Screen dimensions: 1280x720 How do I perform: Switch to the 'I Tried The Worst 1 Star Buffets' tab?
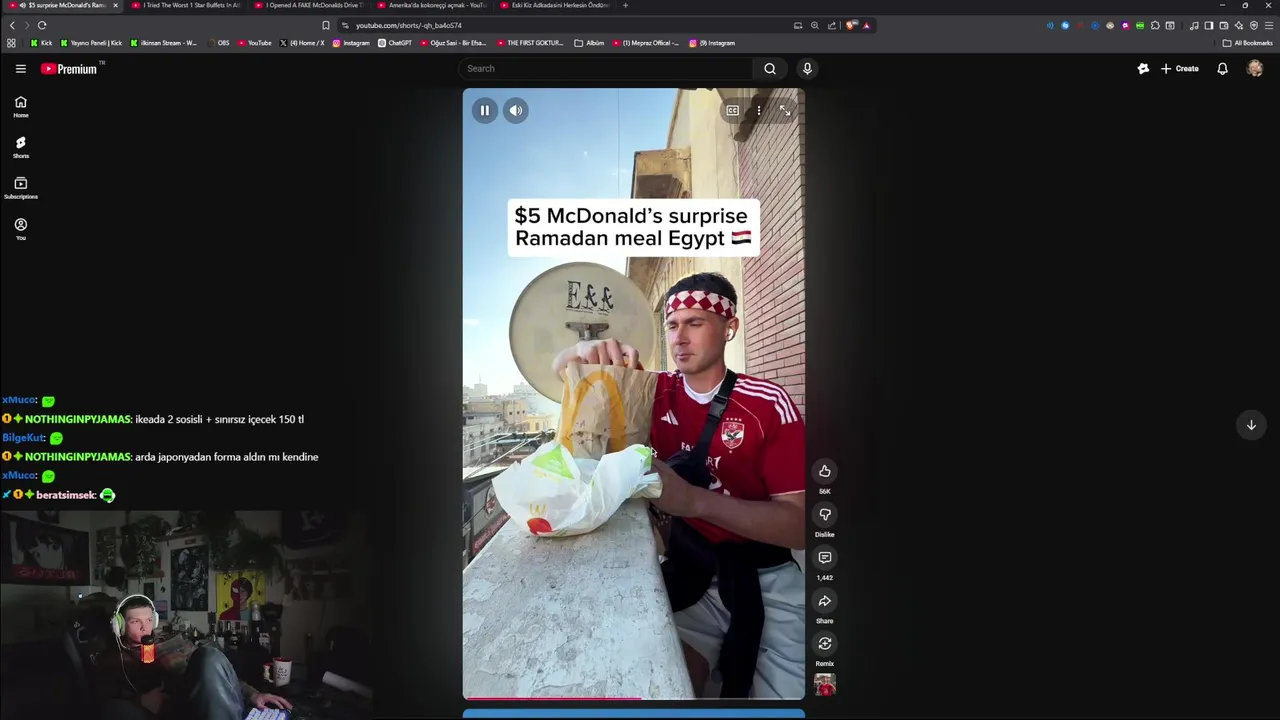click(185, 5)
